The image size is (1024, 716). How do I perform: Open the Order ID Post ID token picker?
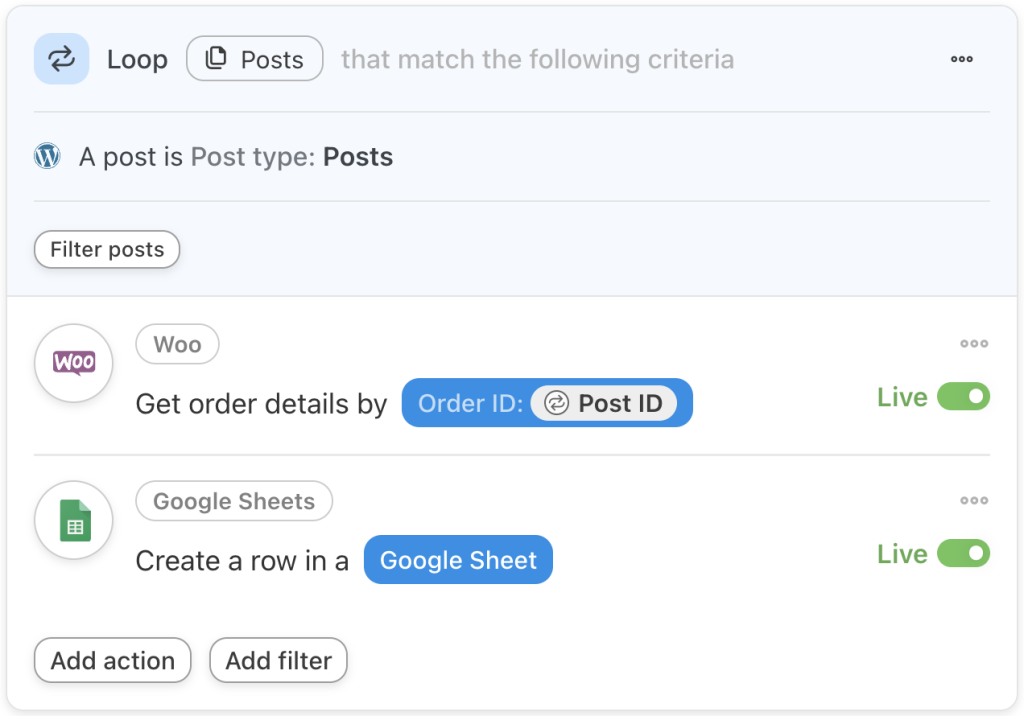click(x=546, y=403)
